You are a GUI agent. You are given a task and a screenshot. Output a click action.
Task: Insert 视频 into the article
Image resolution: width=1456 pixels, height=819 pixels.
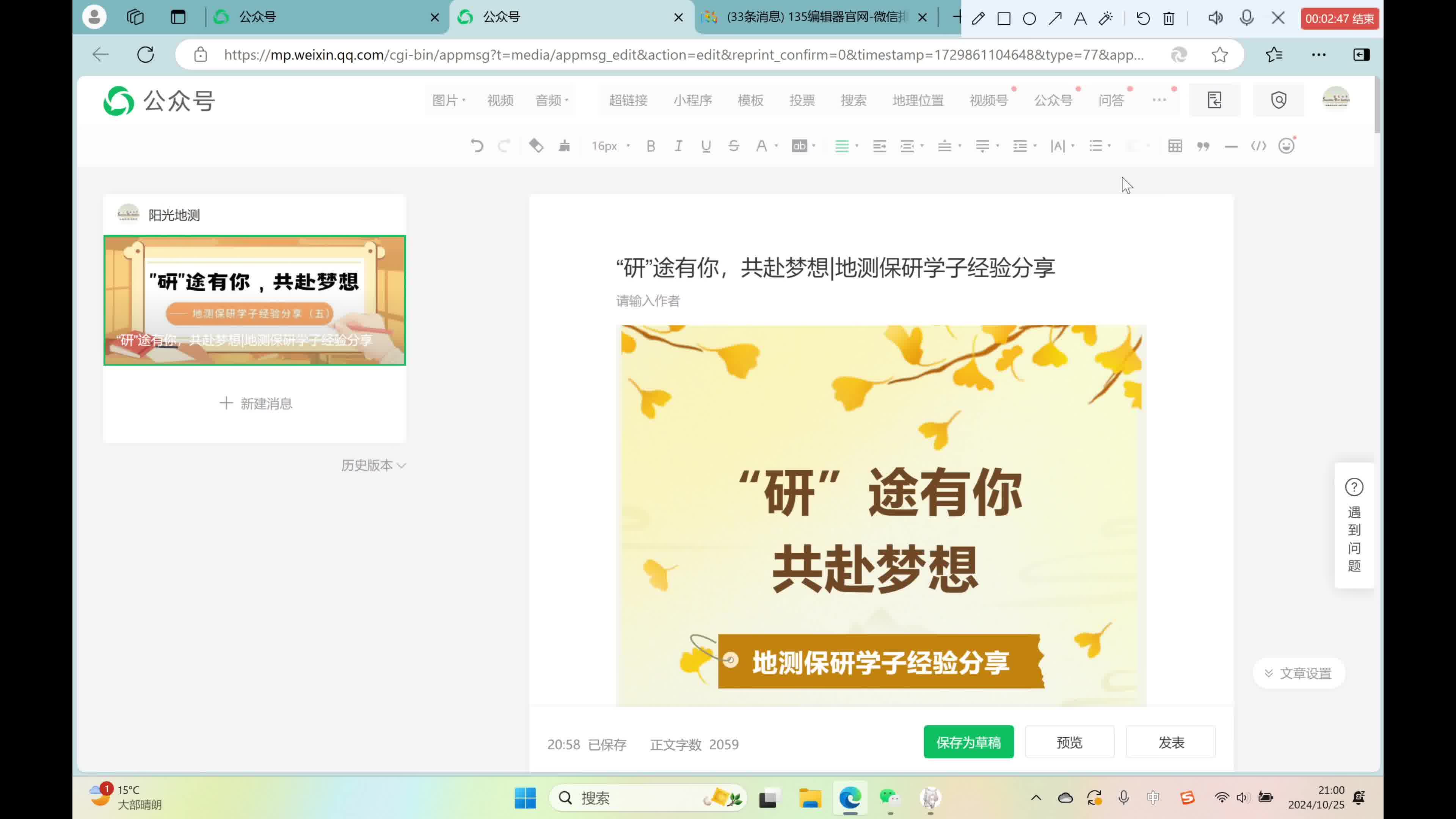(x=500, y=100)
